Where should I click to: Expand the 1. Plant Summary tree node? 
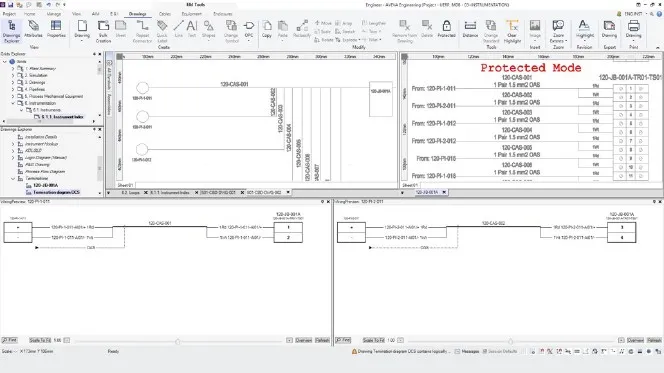[x=13, y=68]
